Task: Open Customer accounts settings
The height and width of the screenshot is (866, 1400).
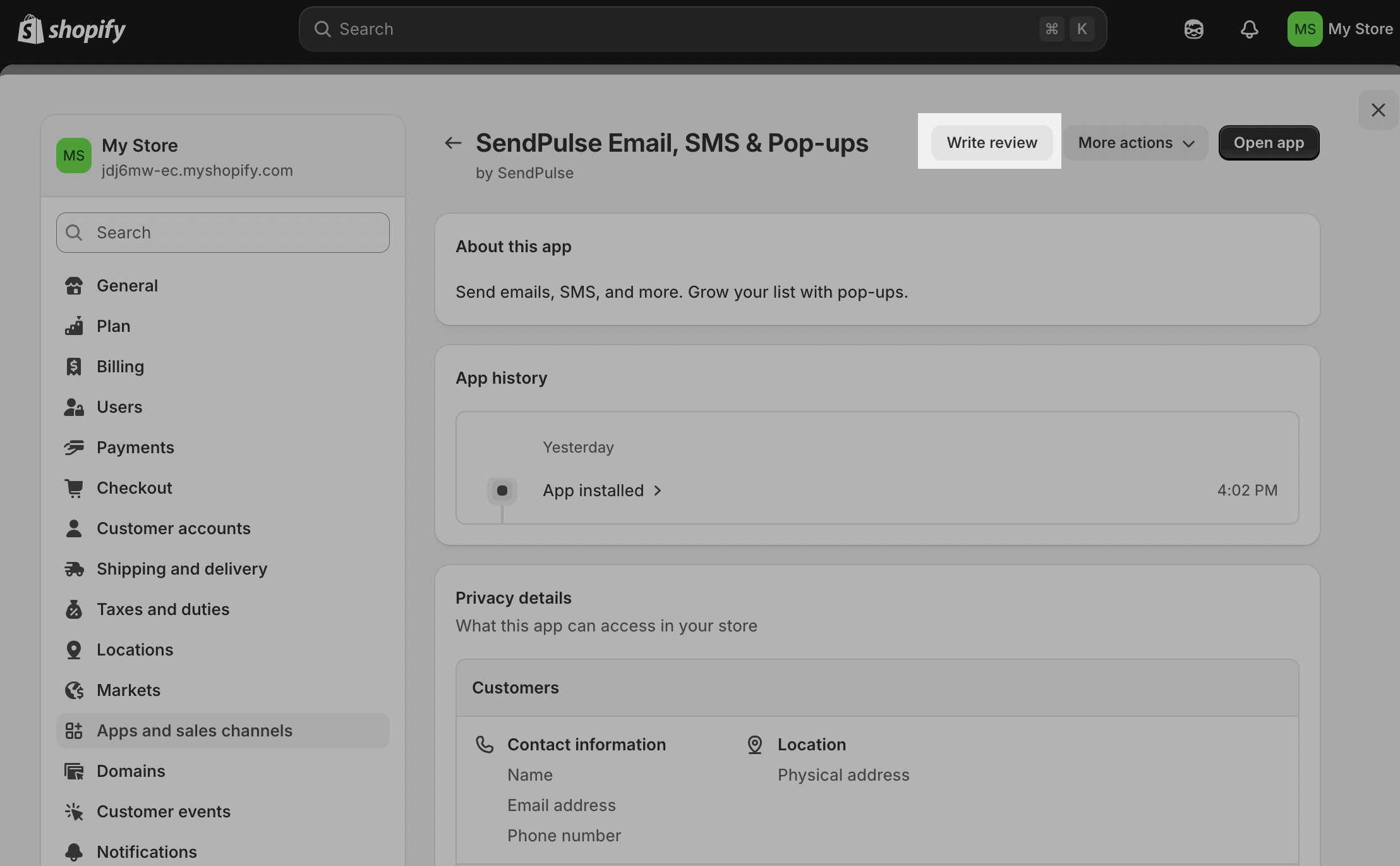Action: tap(223, 528)
